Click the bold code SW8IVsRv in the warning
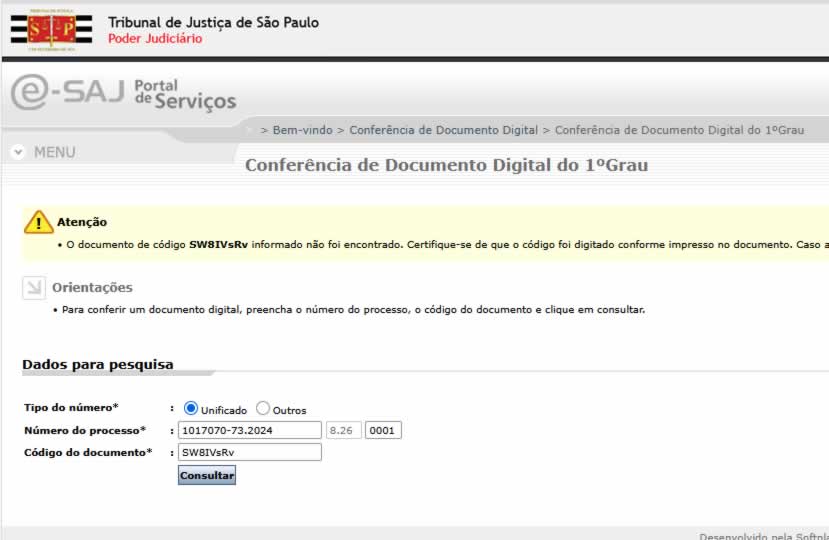The image size is (829, 540). tap(218, 244)
